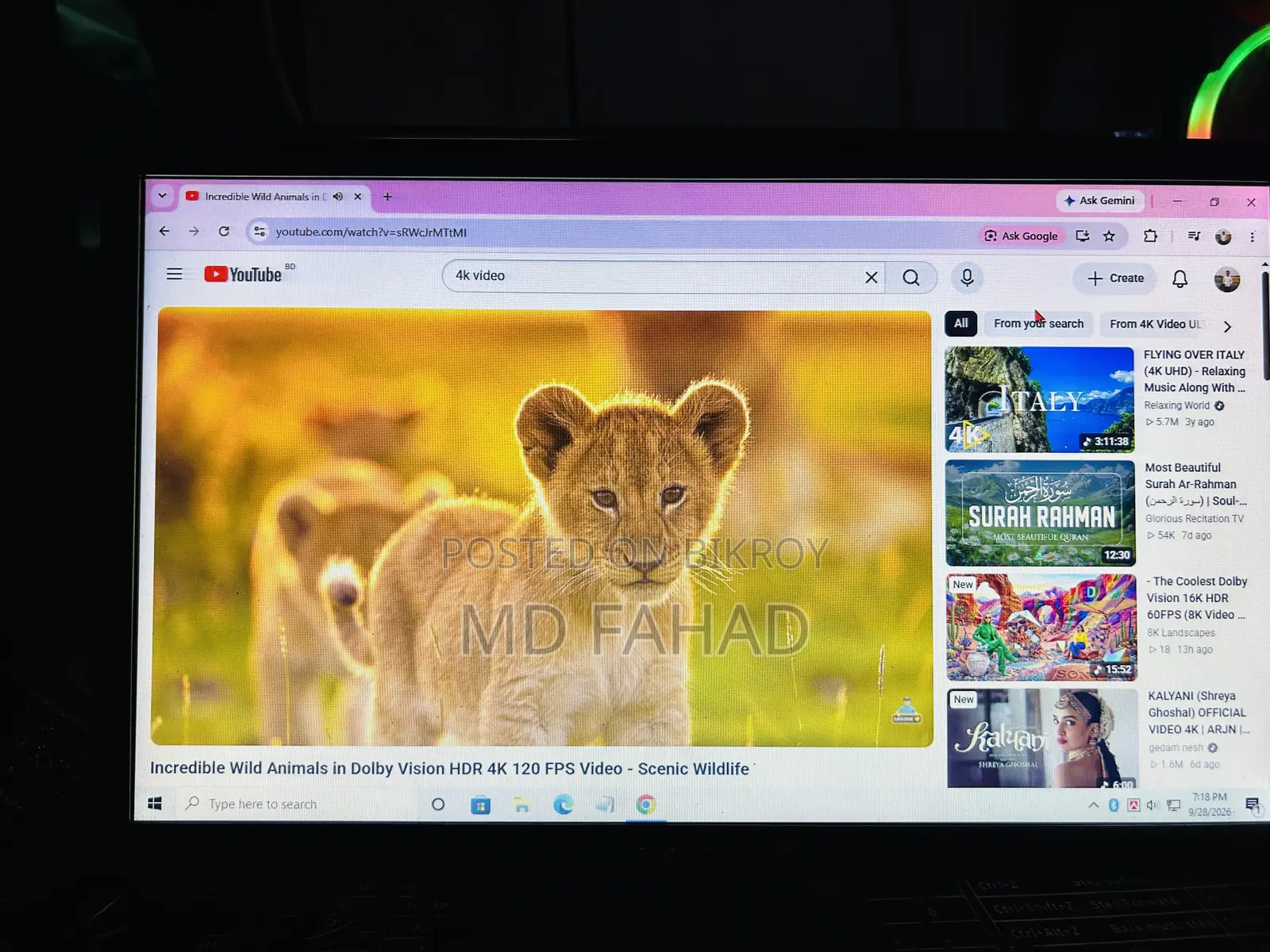The height and width of the screenshot is (952, 1270).
Task: Open Windows Action Center notifications
Action: 1253,806
